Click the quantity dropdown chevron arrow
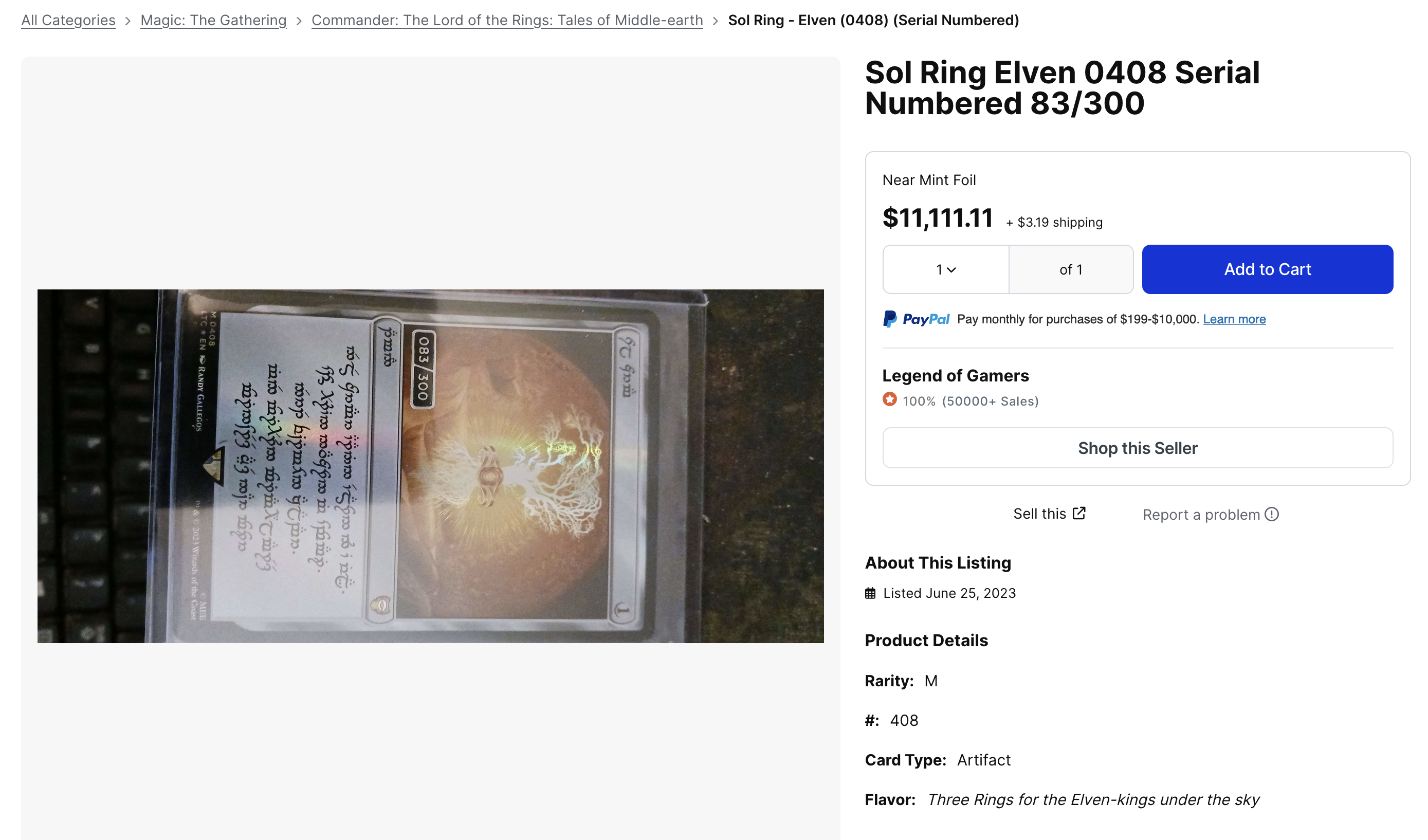The height and width of the screenshot is (840, 1428). tap(951, 270)
